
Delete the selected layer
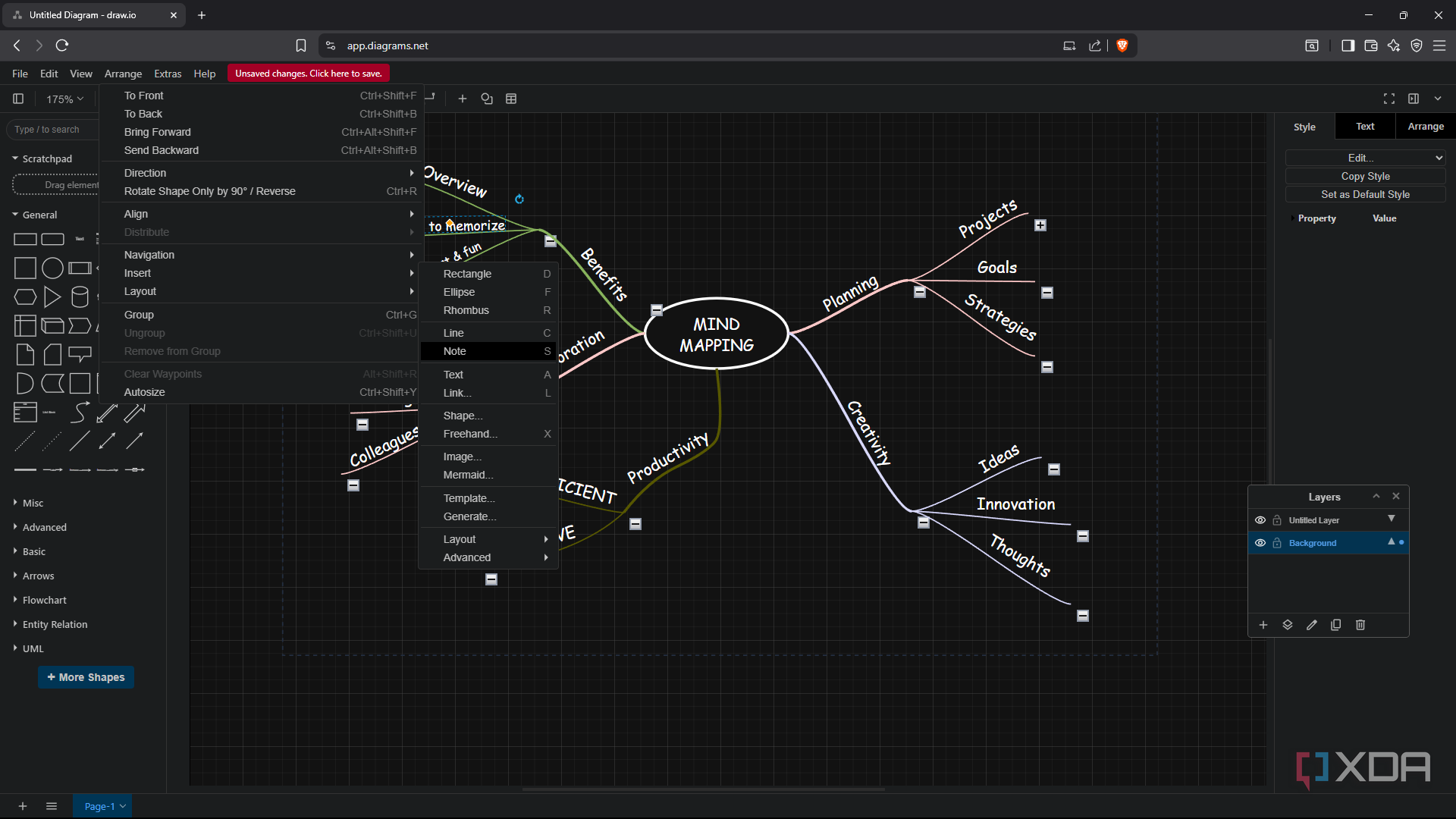(x=1360, y=625)
